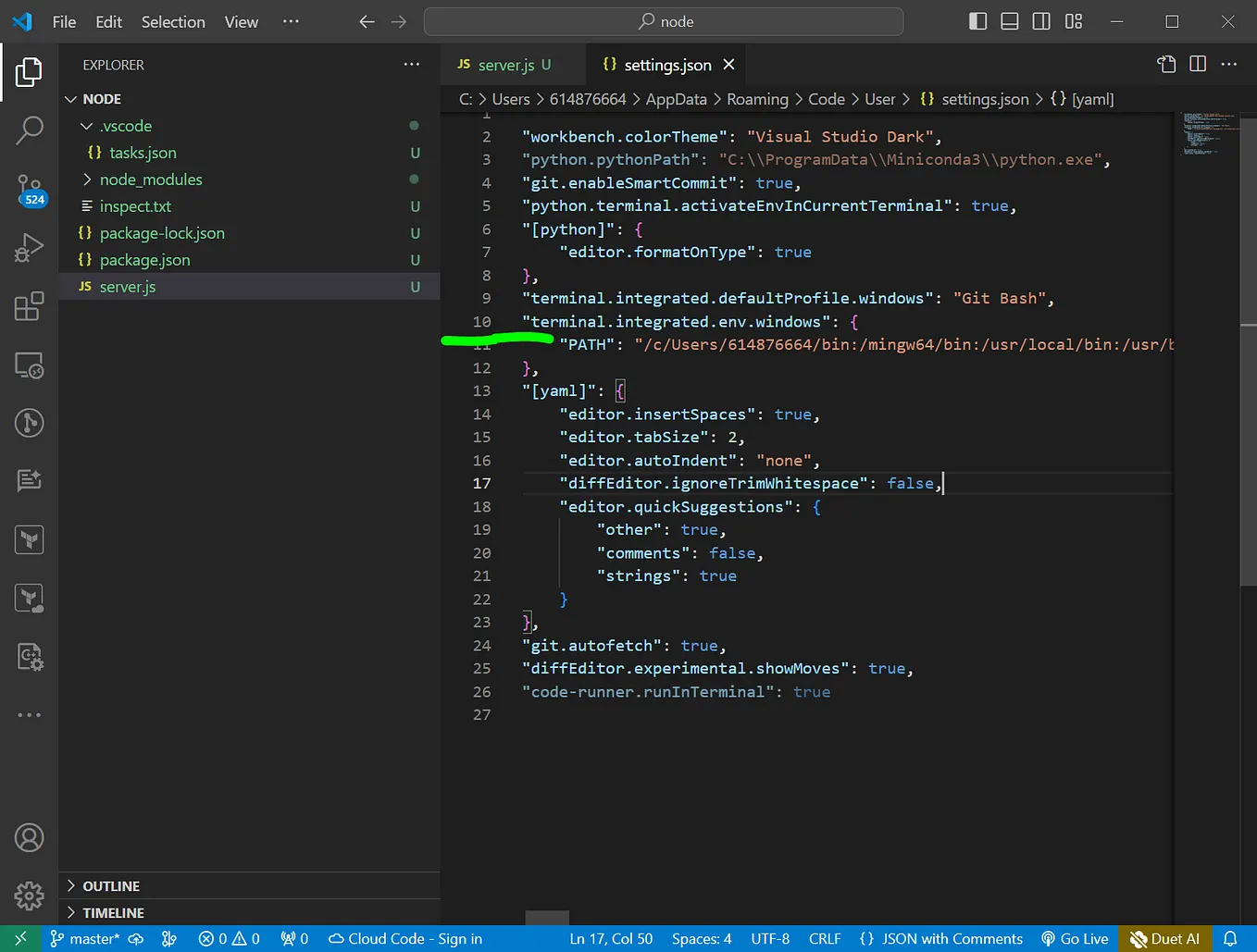Screen dimensions: 1257x952
Task: Toggle the bottom panel layout button
Action: pyautogui.click(x=1010, y=21)
